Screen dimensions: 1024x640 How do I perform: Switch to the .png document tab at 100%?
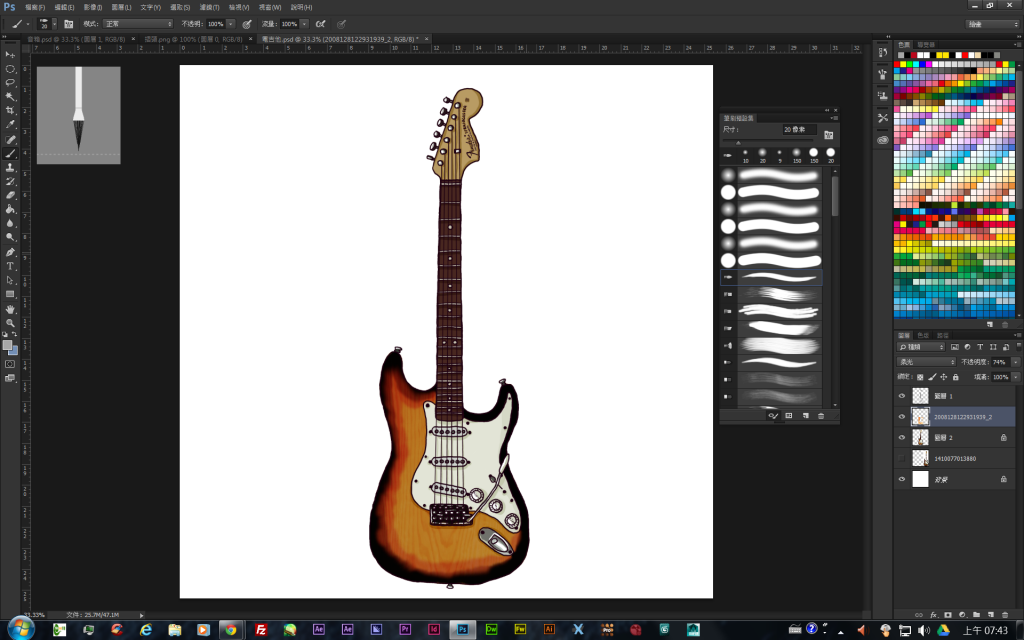[x=195, y=39]
